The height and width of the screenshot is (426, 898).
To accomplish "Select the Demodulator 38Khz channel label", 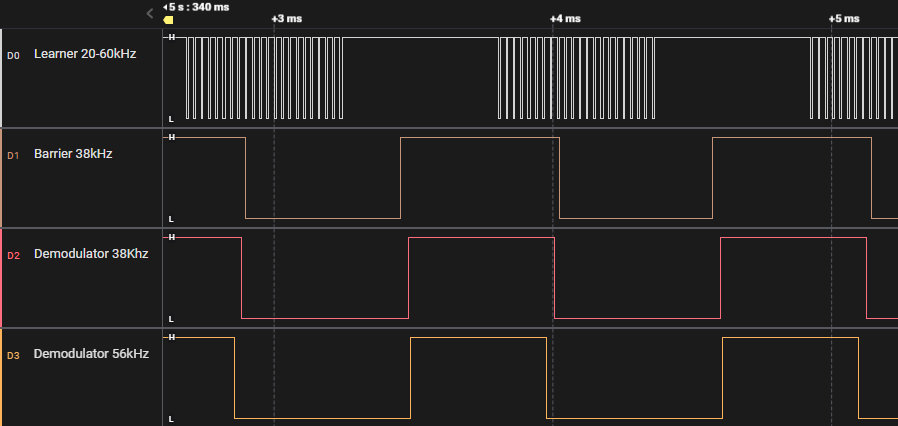I will [x=91, y=254].
